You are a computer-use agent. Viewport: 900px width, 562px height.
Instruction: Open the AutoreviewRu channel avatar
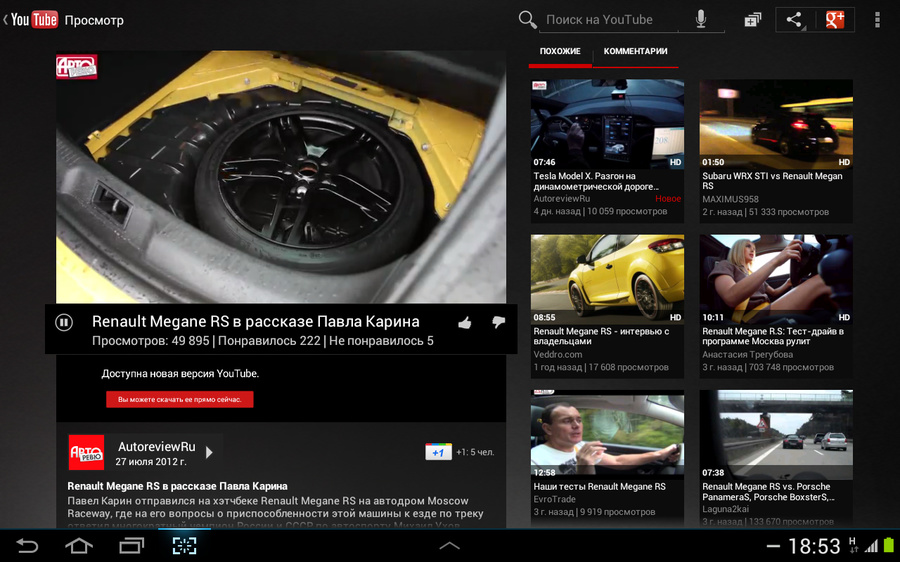(x=86, y=452)
